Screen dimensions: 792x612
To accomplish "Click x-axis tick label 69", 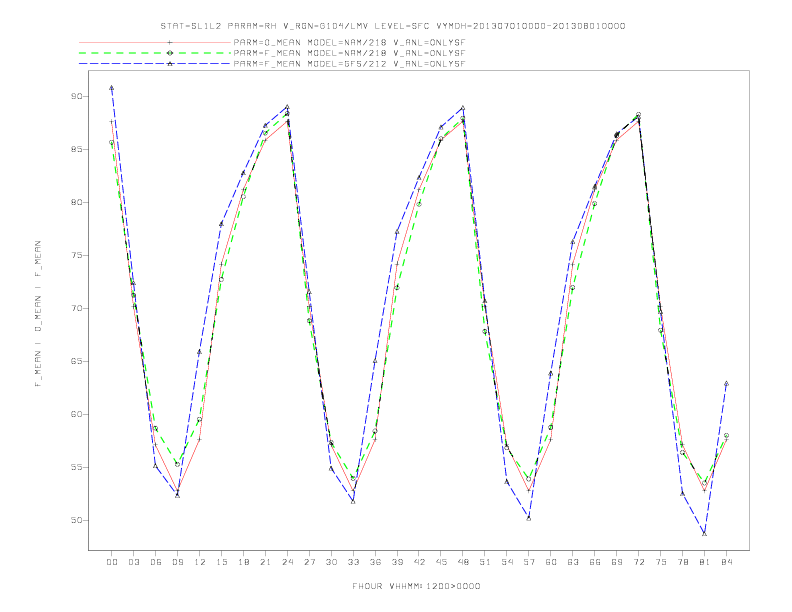I will coord(617,562).
